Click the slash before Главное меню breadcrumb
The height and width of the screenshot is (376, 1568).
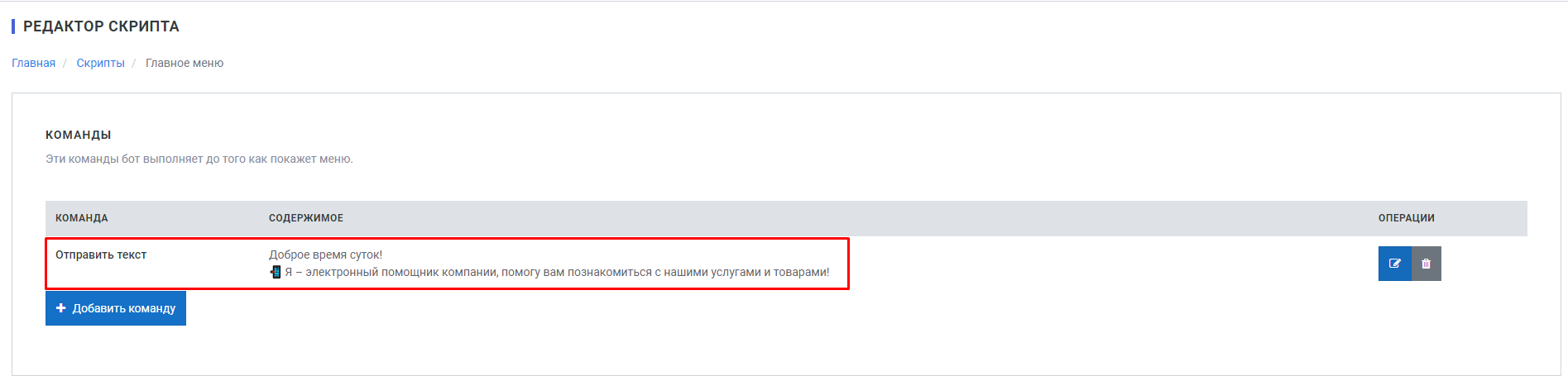[x=134, y=63]
